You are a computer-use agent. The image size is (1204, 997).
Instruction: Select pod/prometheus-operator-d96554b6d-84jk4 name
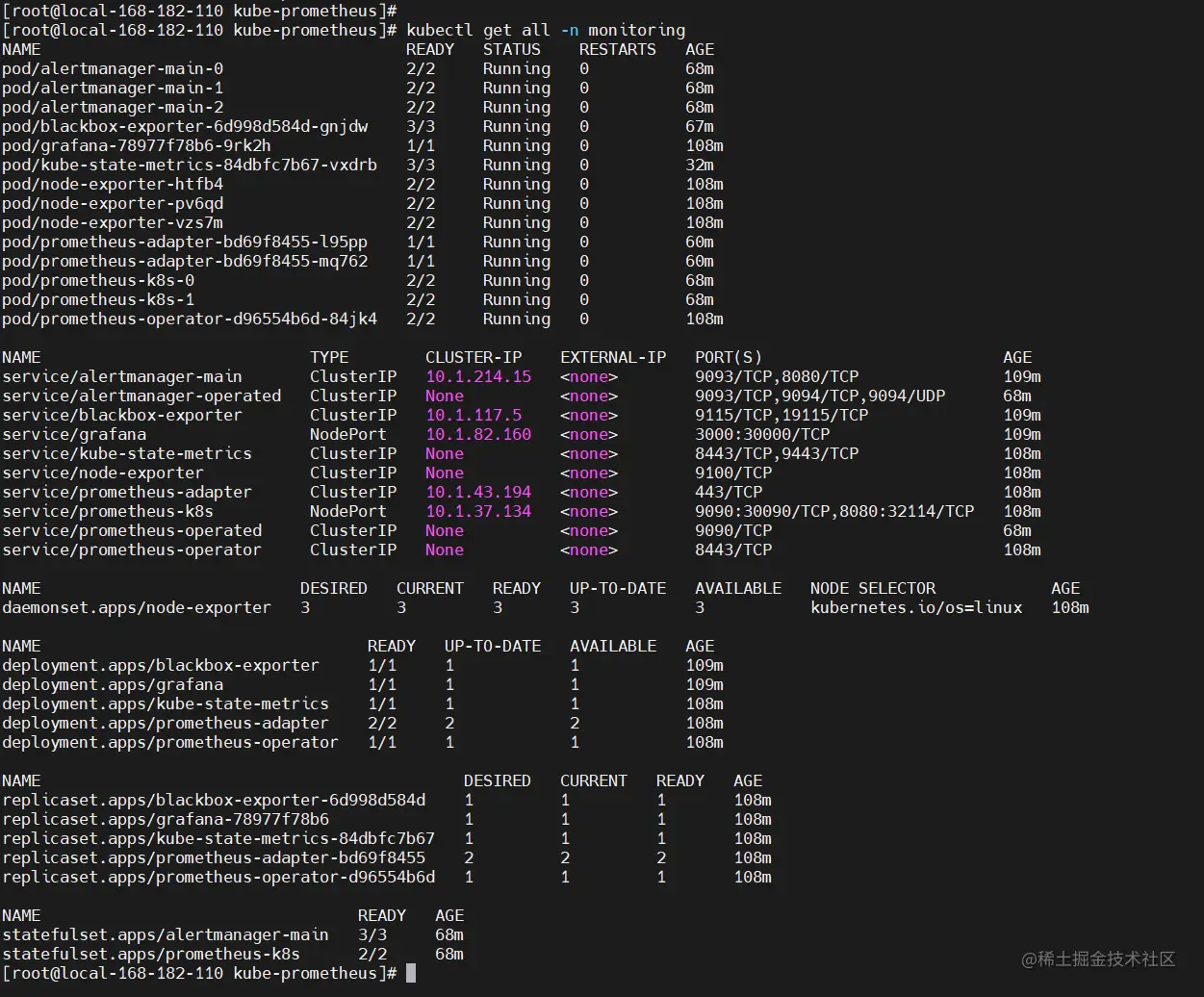click(190, 320)
